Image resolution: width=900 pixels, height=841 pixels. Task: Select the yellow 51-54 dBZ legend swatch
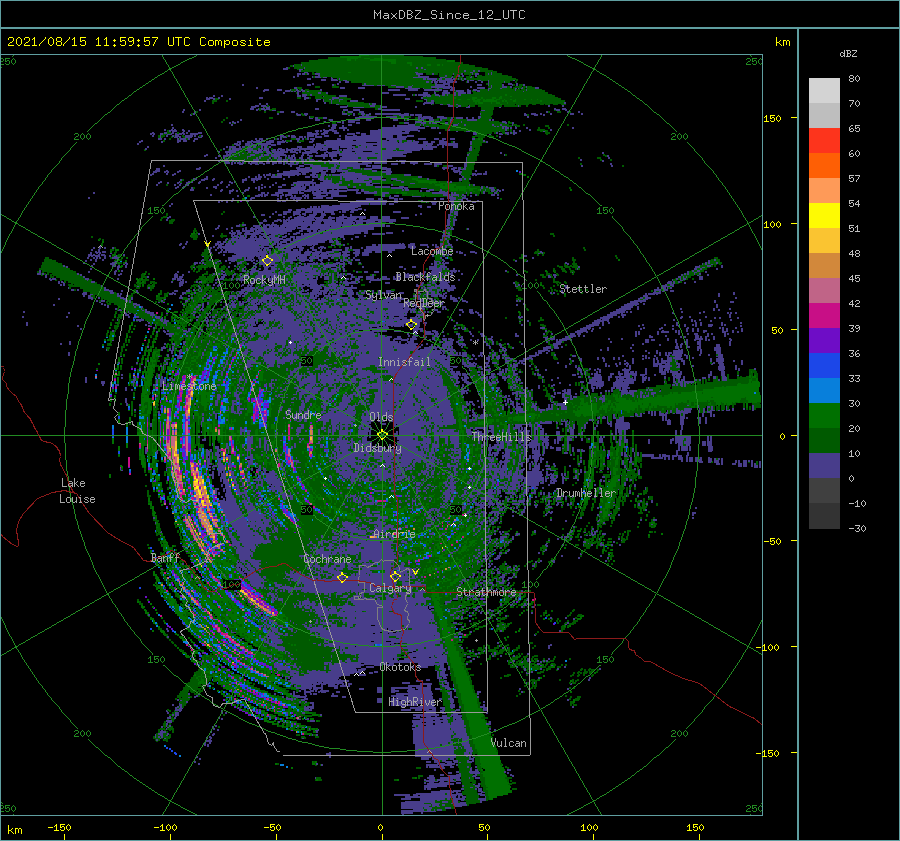point(824,216)
